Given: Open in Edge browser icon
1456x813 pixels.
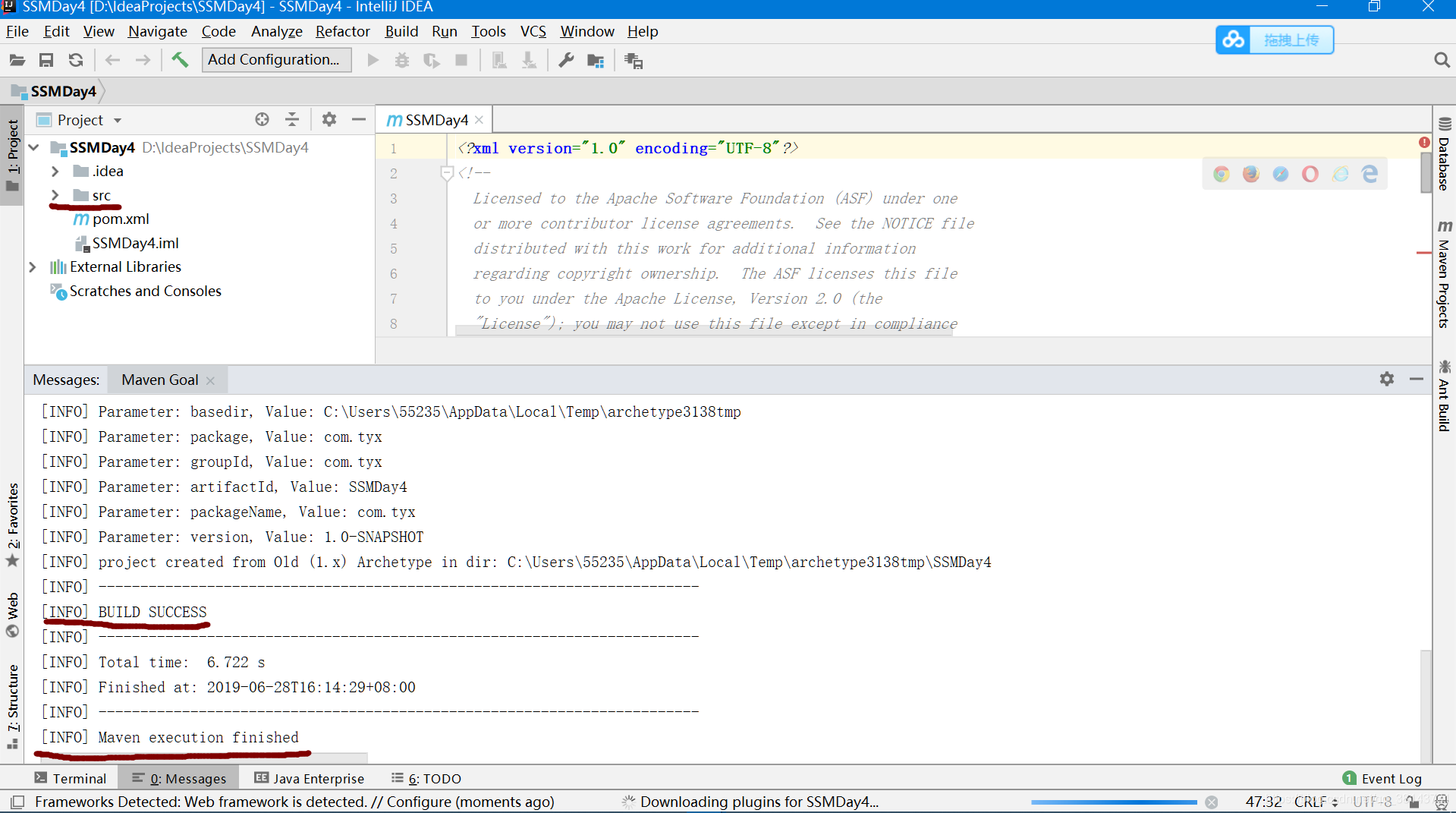Looking at the screenshot, I should click(x=1370, y=174).
